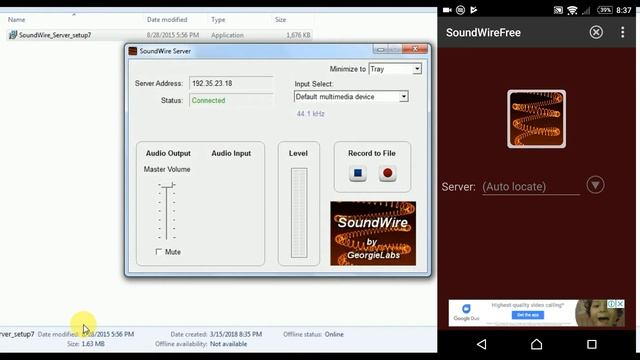Tap the Android recent apps button

pyautogui.click(x=591, y=344)
